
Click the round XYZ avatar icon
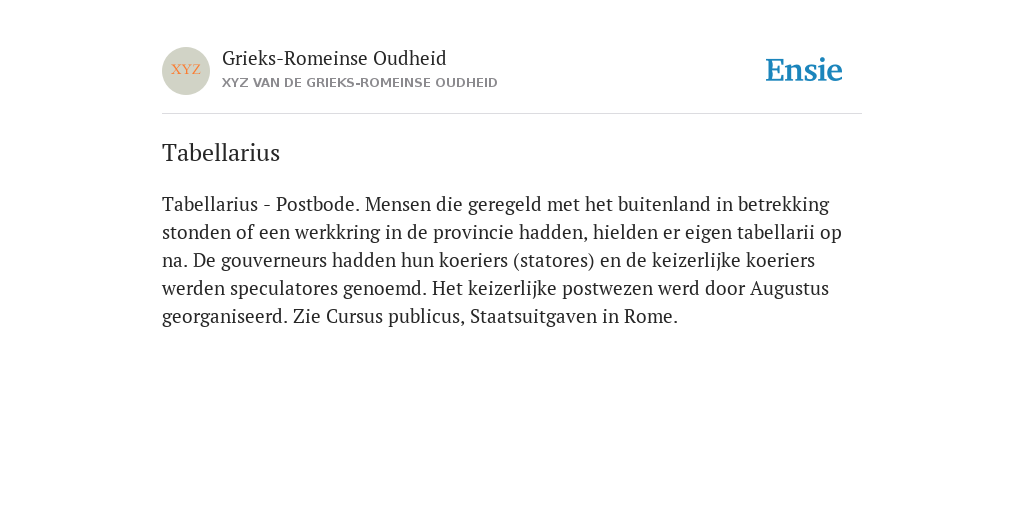(186, 71)
